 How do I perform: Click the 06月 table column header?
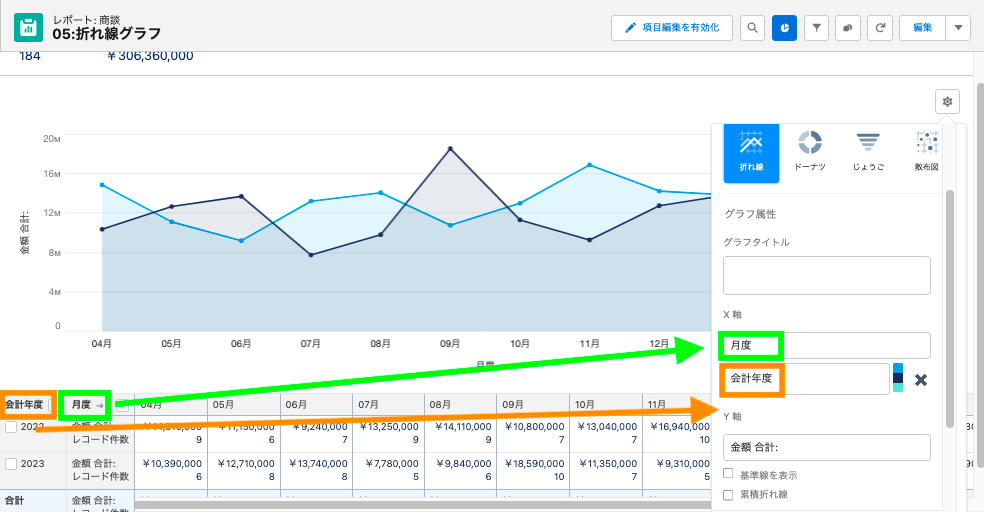pyautogui.click(x=316, y=405)
